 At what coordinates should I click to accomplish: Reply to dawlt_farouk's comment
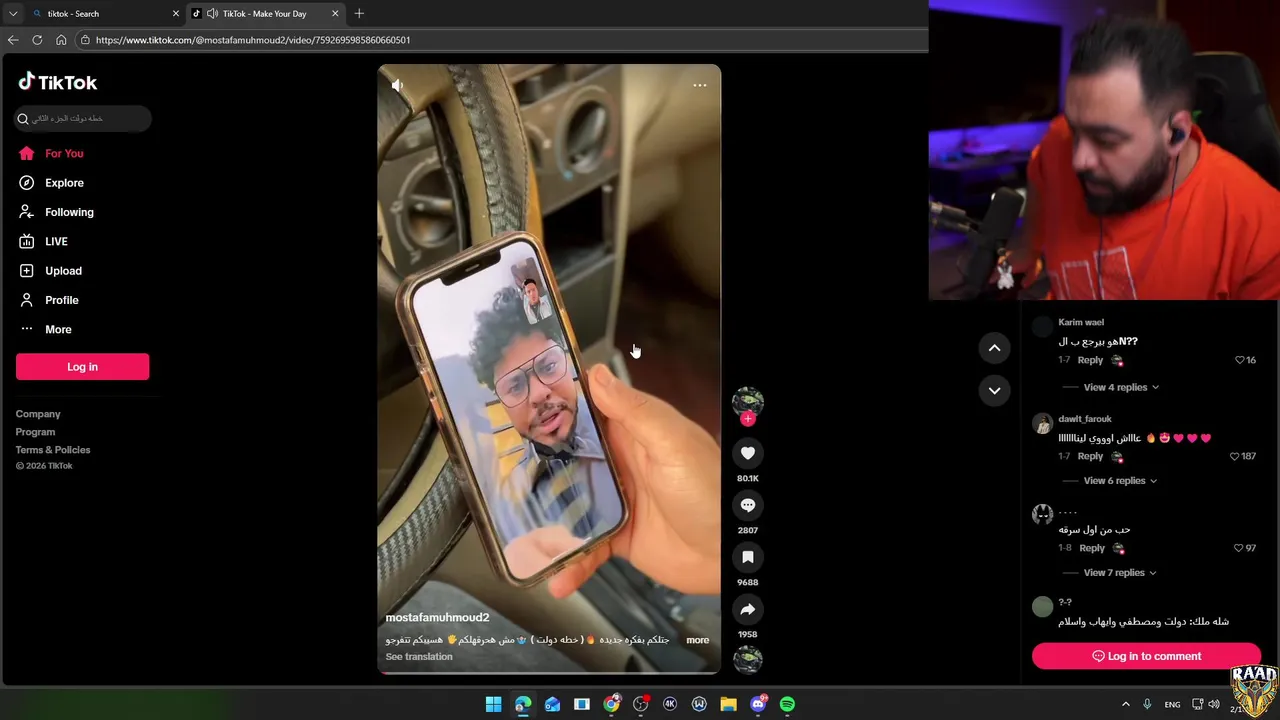click(x=1090, y=456)
